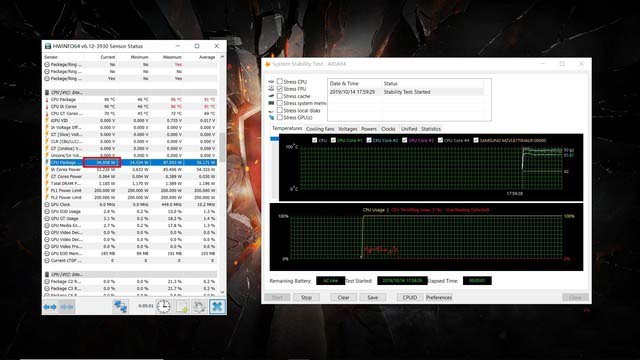Viewport: 640px width, 360px height.
Task: Click the AIDA64 CPU Usage graph area
Action: pos(427,237)
